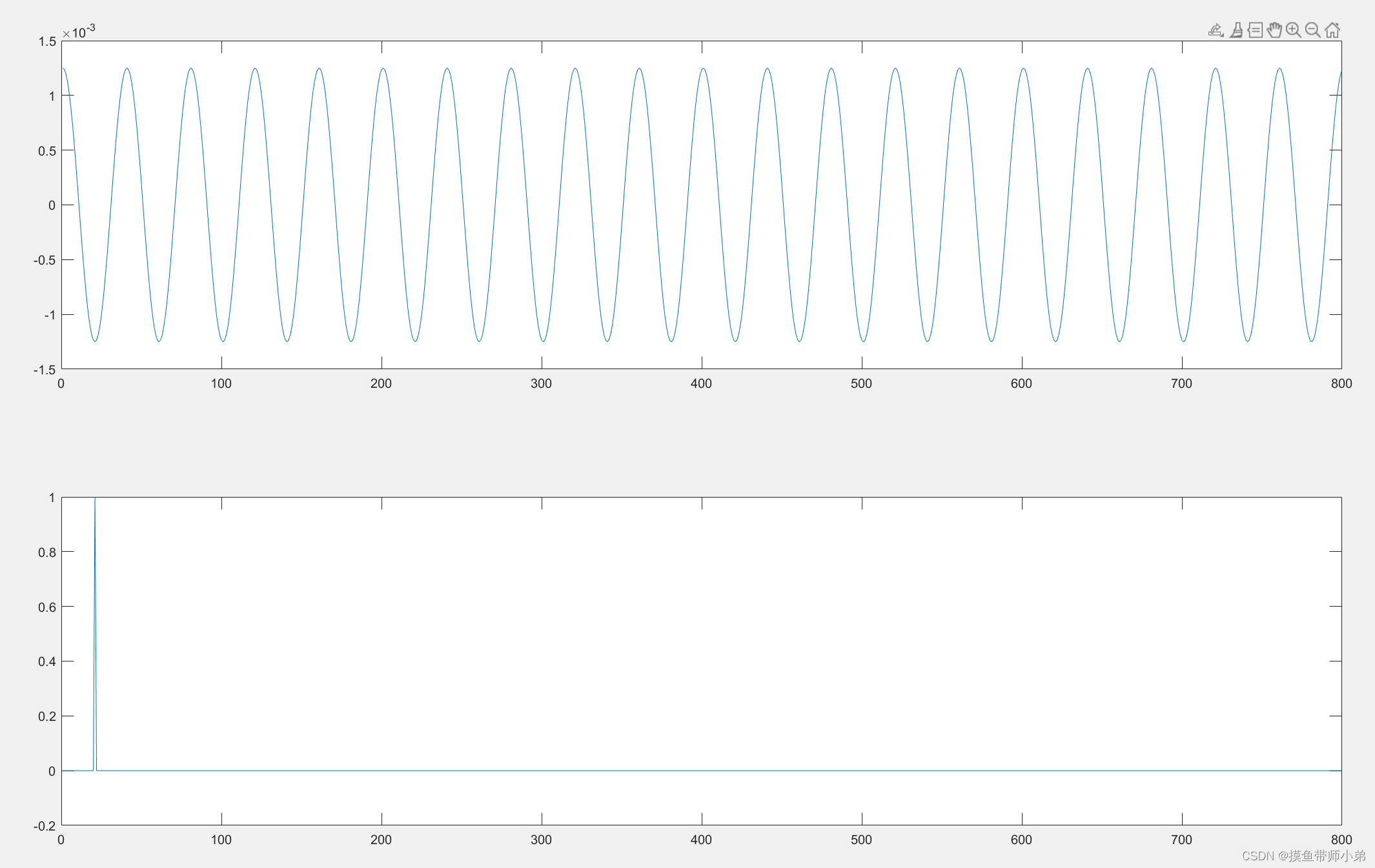Restore view with the home icon
Viewport: 1375px width, 868px height.
[x=1332, y=30]
